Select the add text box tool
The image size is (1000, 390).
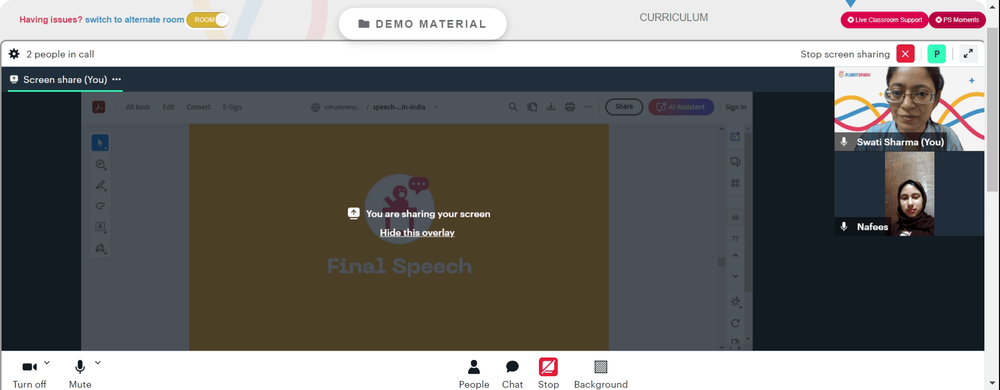tap(100, 227)
